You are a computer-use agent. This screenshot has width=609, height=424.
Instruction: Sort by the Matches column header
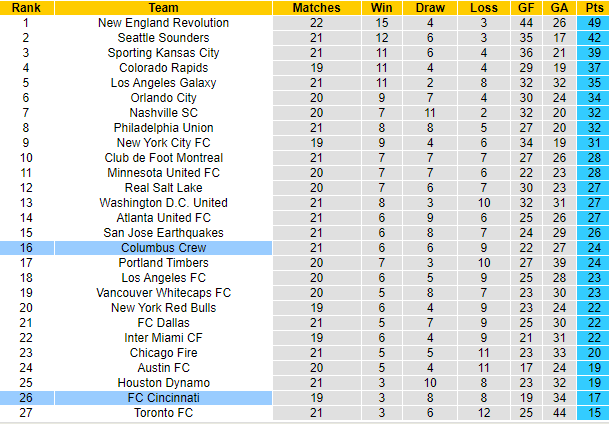click(x=316, y=8)
